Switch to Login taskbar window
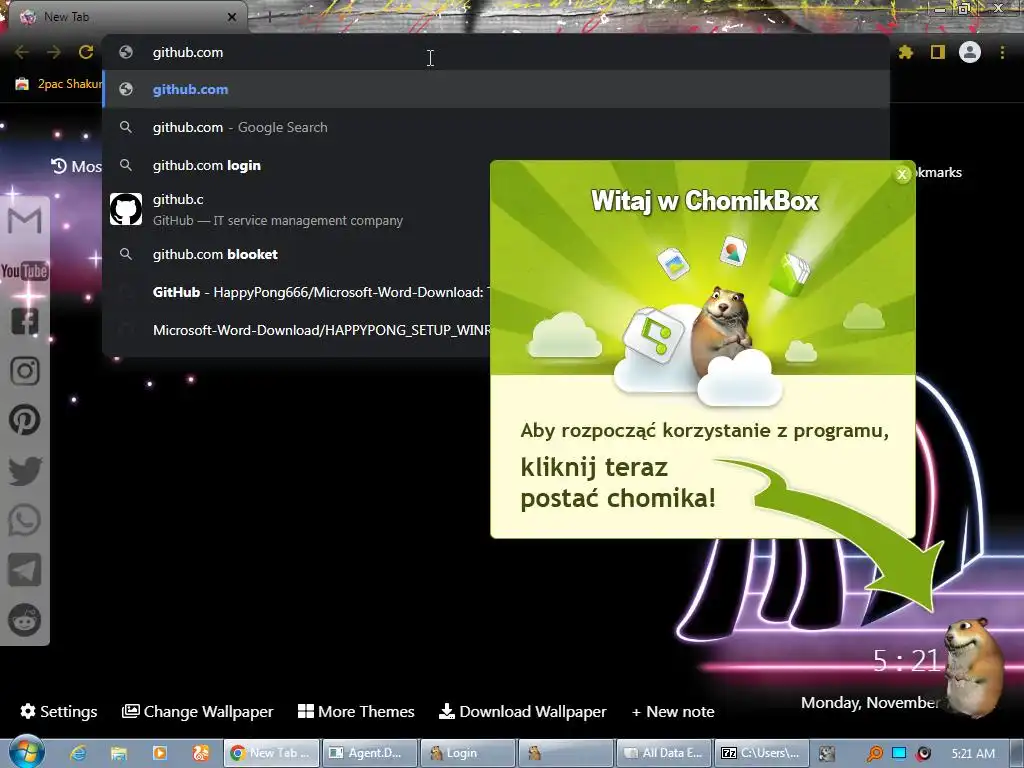1024x768 pixels. 468,753
